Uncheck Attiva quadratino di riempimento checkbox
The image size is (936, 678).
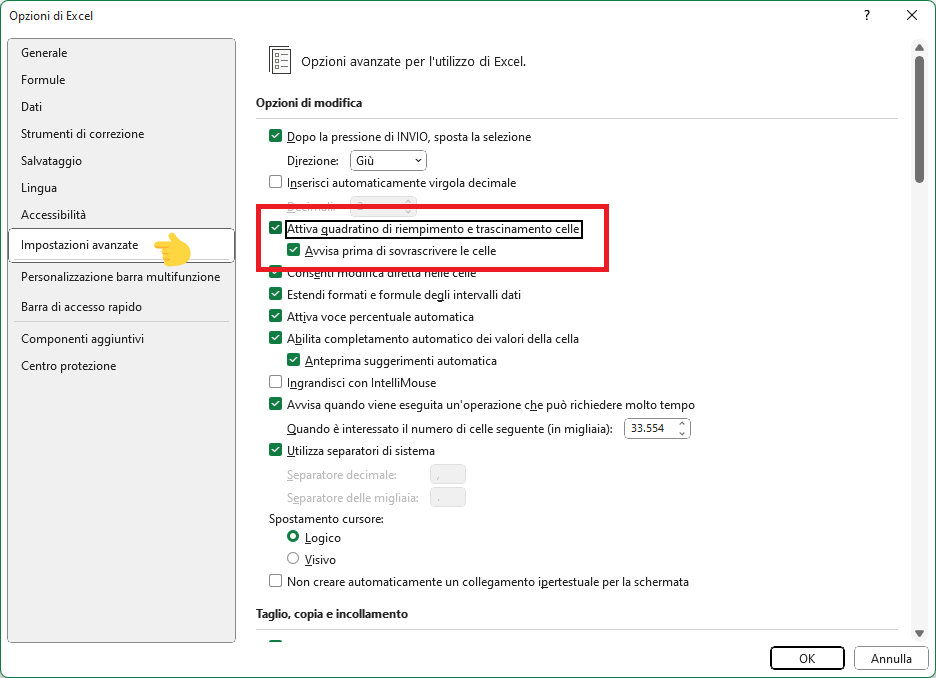pyautogui.click(x=275, y=228)
